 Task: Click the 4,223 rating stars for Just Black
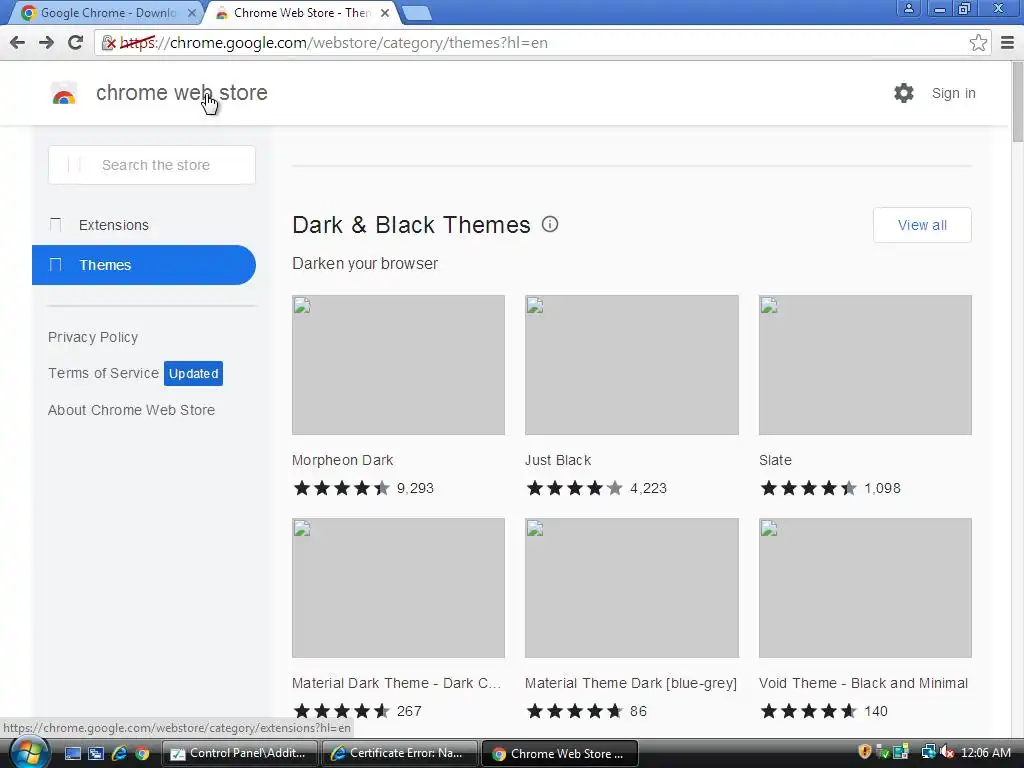tap(575, 488)
